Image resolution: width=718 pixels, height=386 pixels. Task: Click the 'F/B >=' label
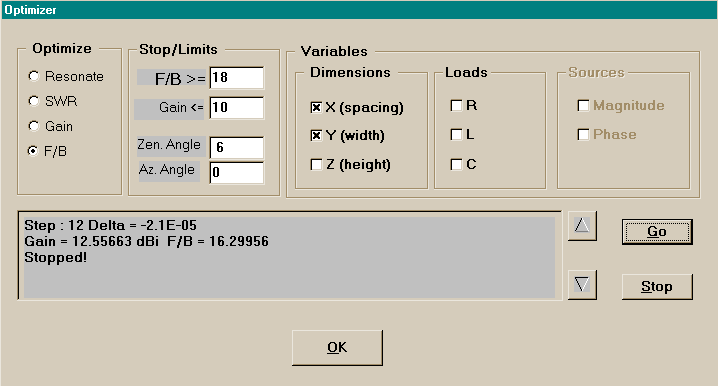(180, 79)
